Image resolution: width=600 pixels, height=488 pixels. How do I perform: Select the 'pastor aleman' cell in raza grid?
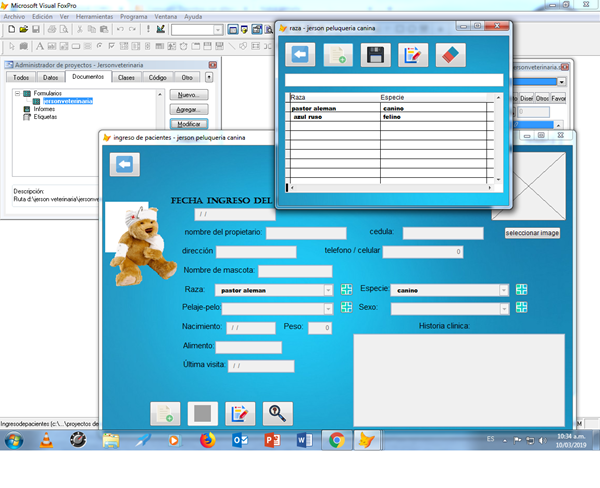tap(335, 109)
